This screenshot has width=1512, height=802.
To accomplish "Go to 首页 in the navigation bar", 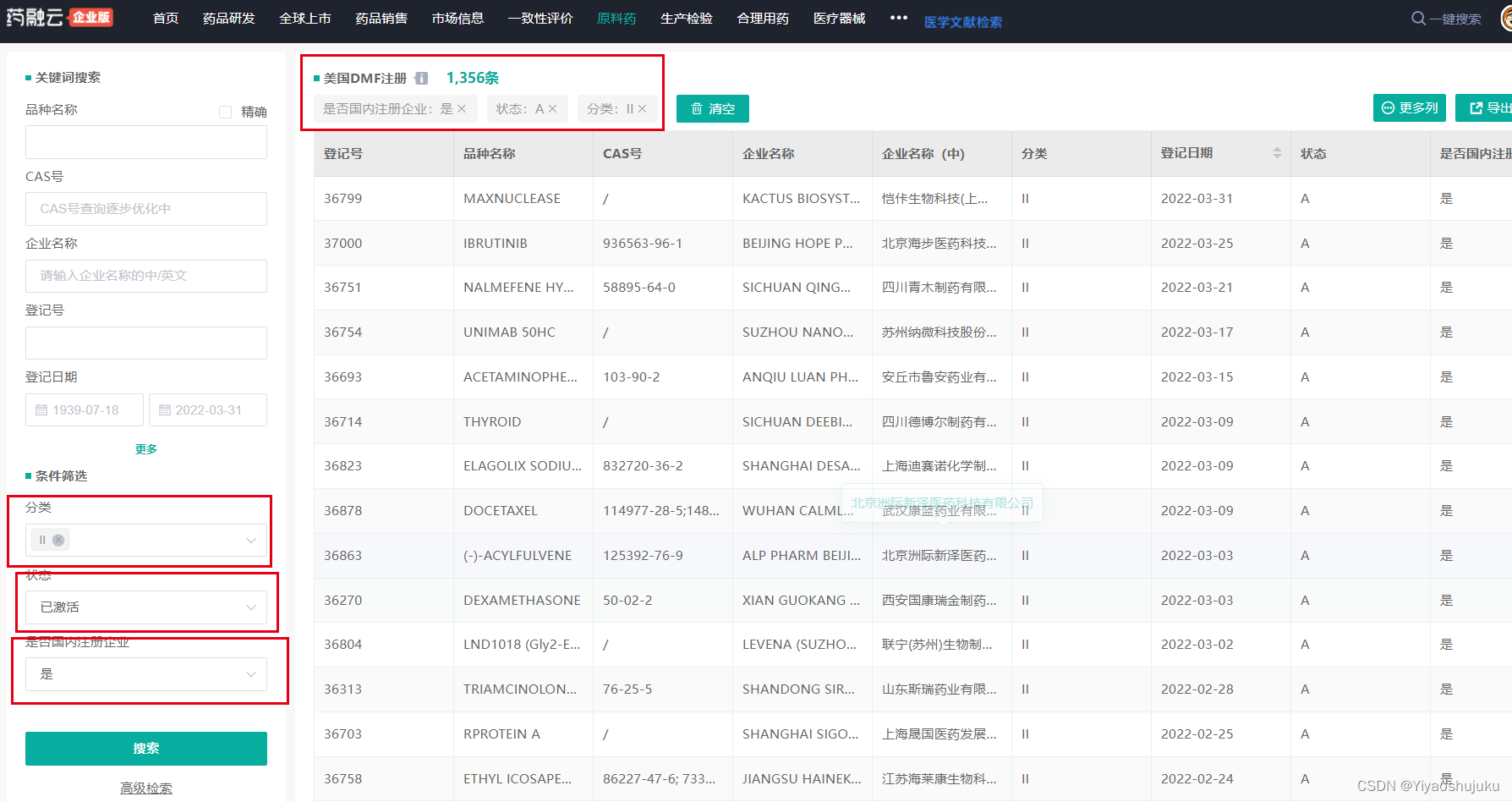I will (166, 18).
